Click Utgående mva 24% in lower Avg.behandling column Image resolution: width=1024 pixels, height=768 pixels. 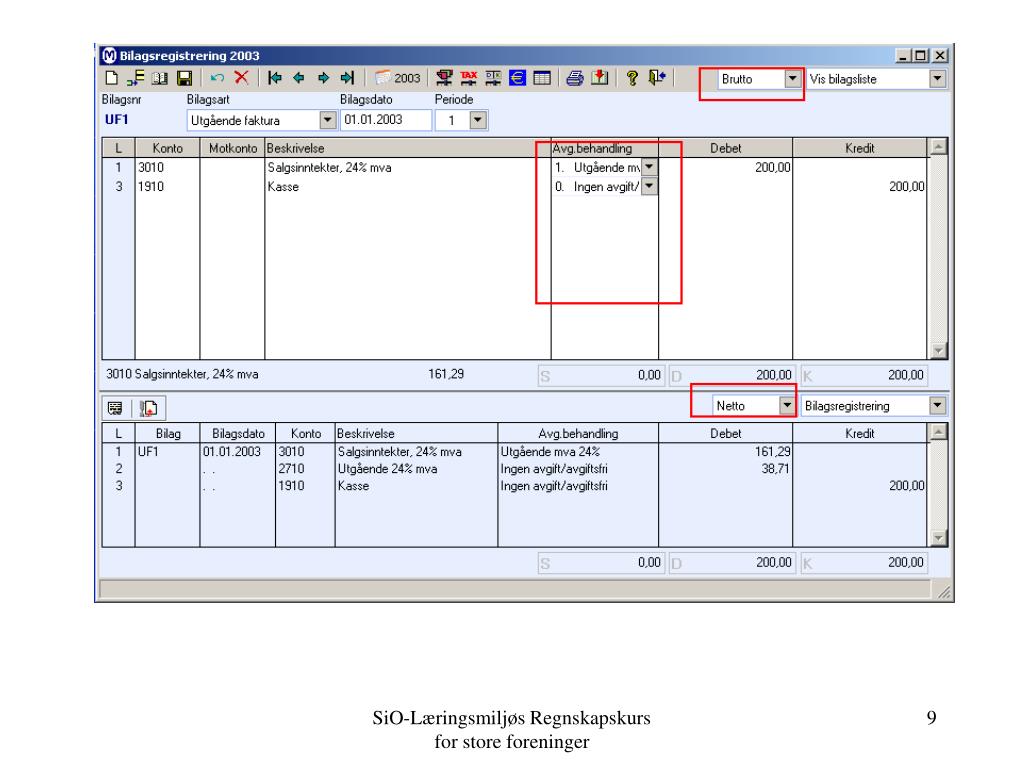[550, 452]
